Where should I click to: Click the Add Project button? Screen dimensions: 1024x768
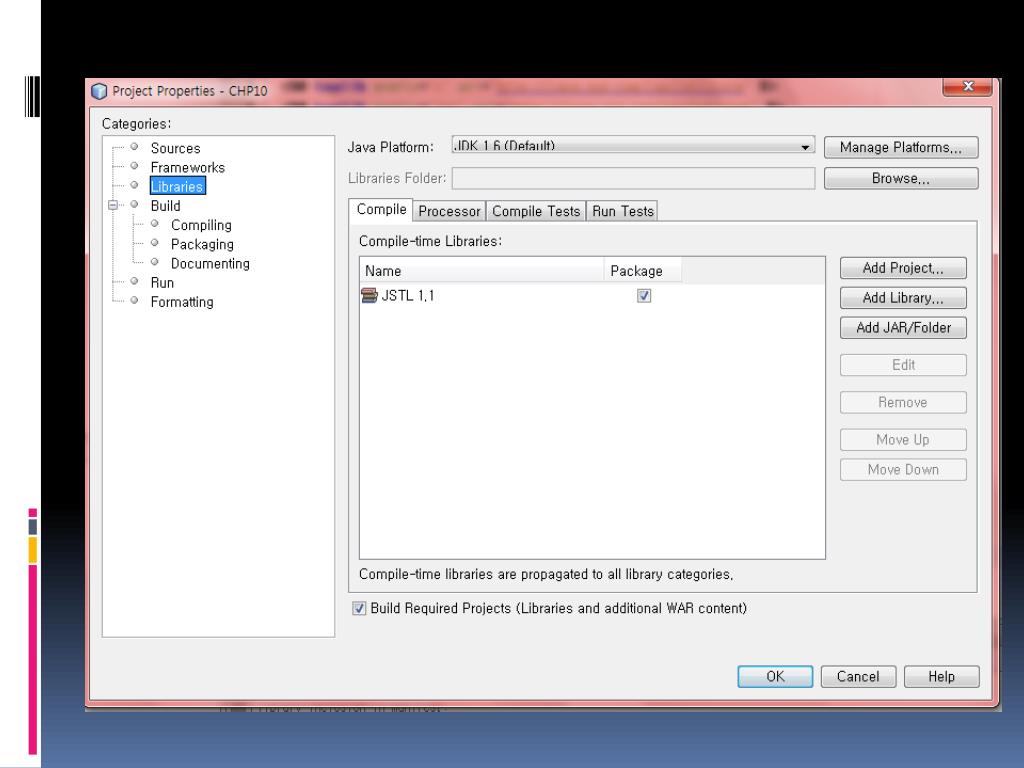(x=903, y=268)
